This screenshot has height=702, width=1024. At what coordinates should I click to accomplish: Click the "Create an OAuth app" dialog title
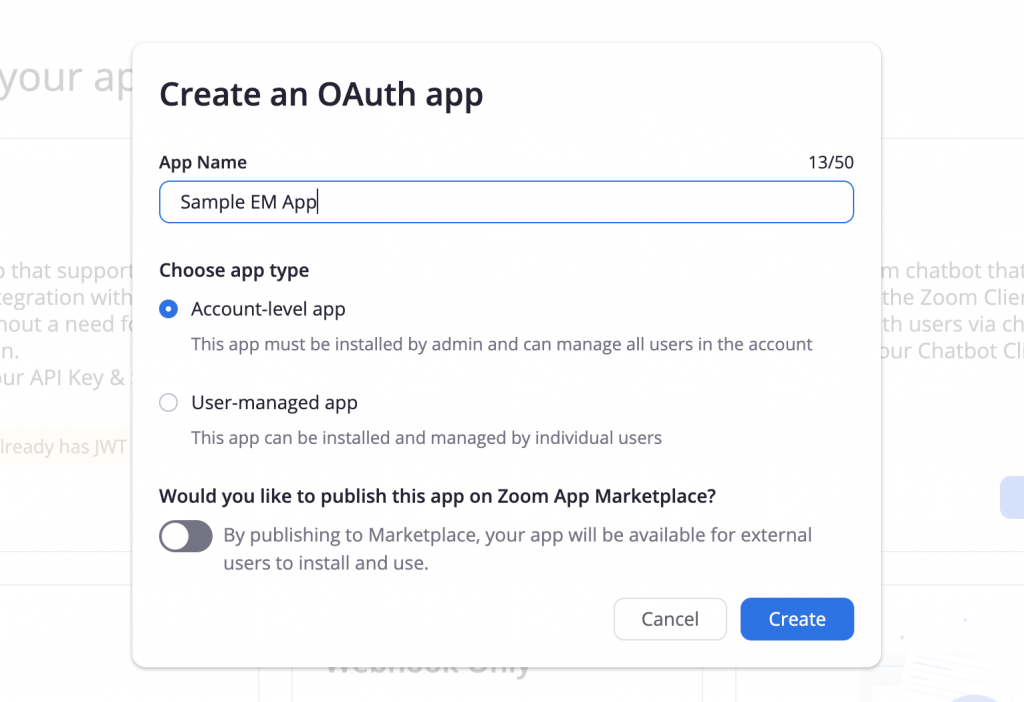[x=321, y=94]
